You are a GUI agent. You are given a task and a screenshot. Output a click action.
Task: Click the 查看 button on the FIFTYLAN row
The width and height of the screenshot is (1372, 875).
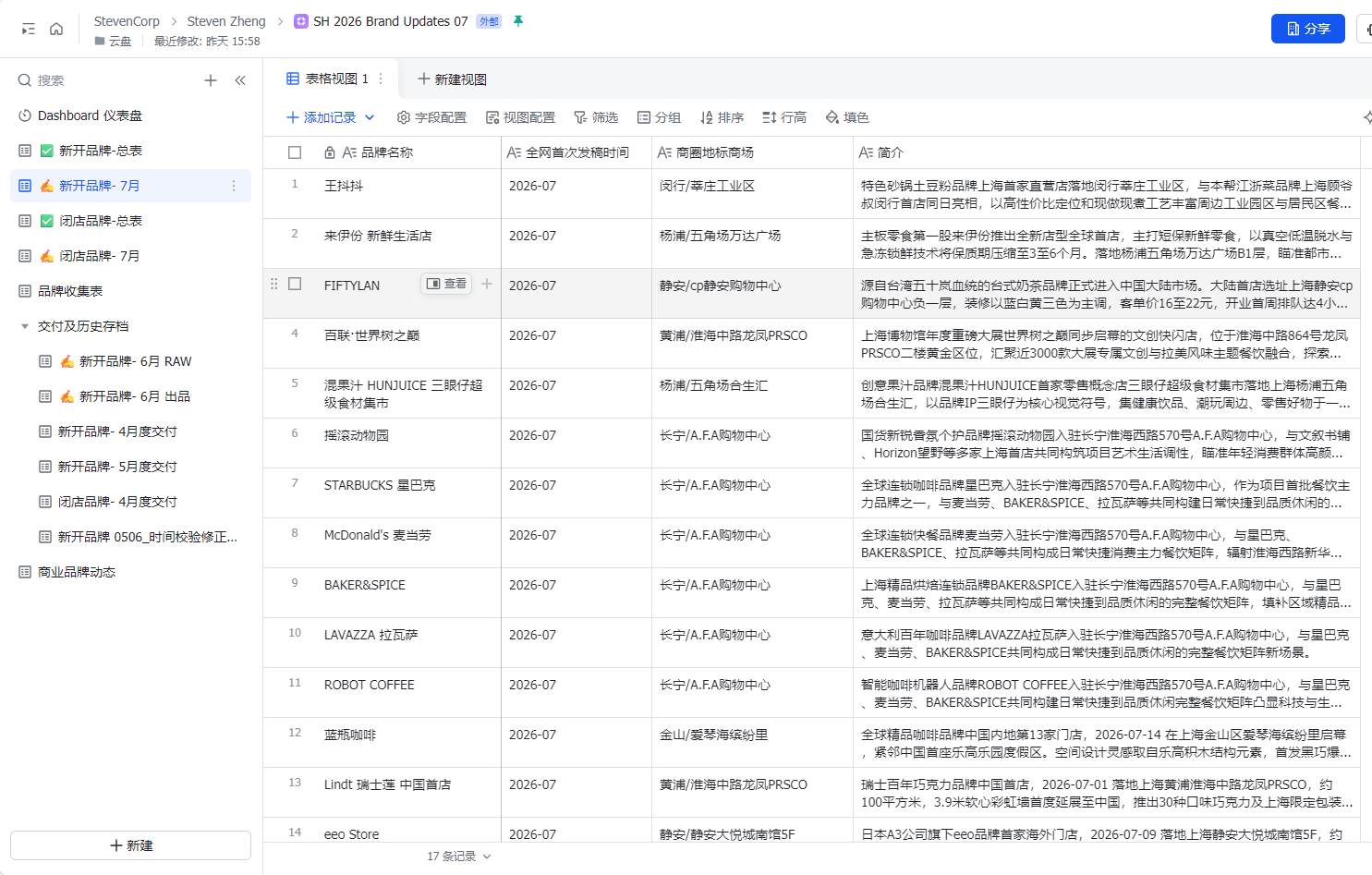446,284
